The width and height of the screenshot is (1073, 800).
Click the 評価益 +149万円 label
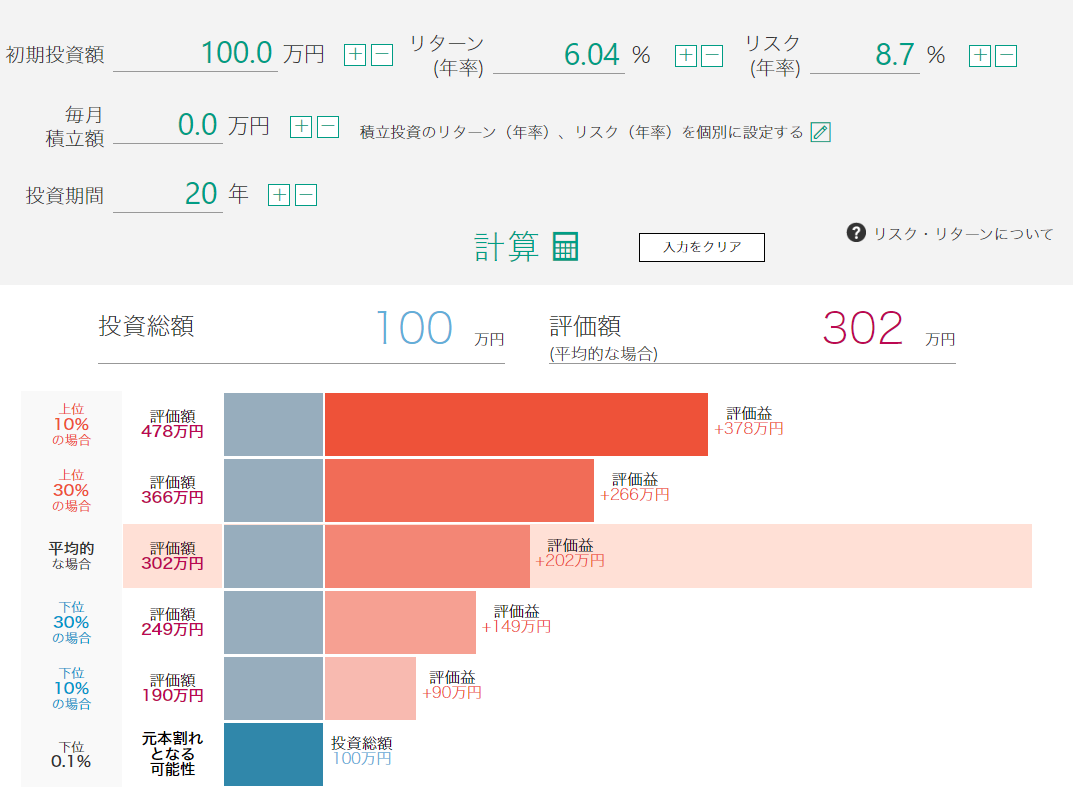516,619
